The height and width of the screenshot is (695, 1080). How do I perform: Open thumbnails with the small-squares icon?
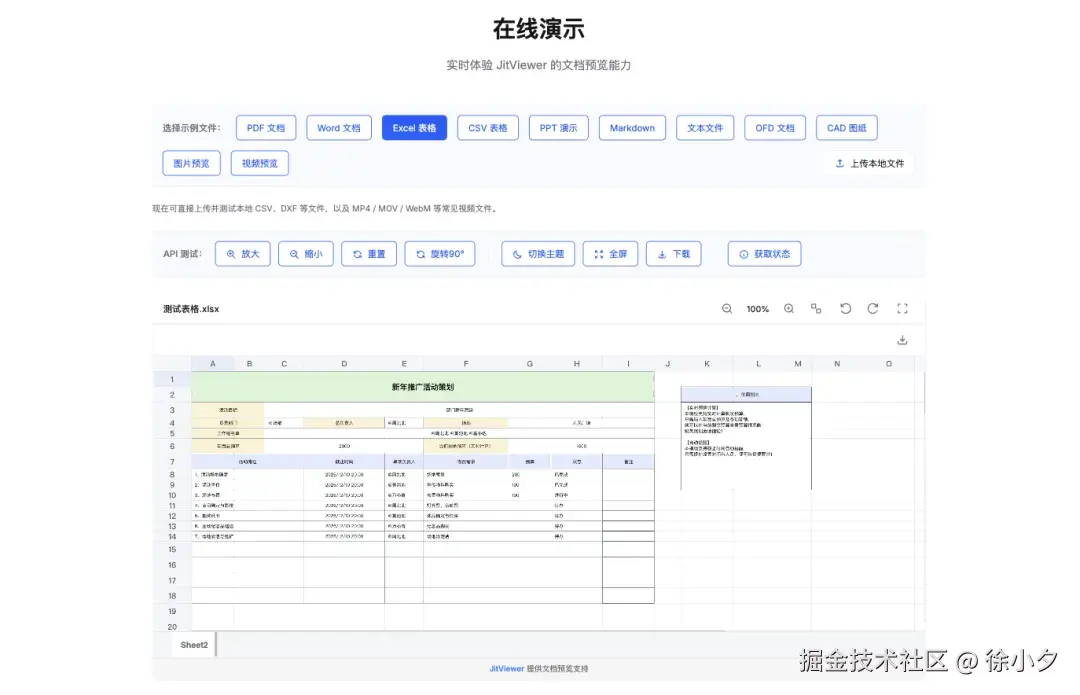pos(815,309)
